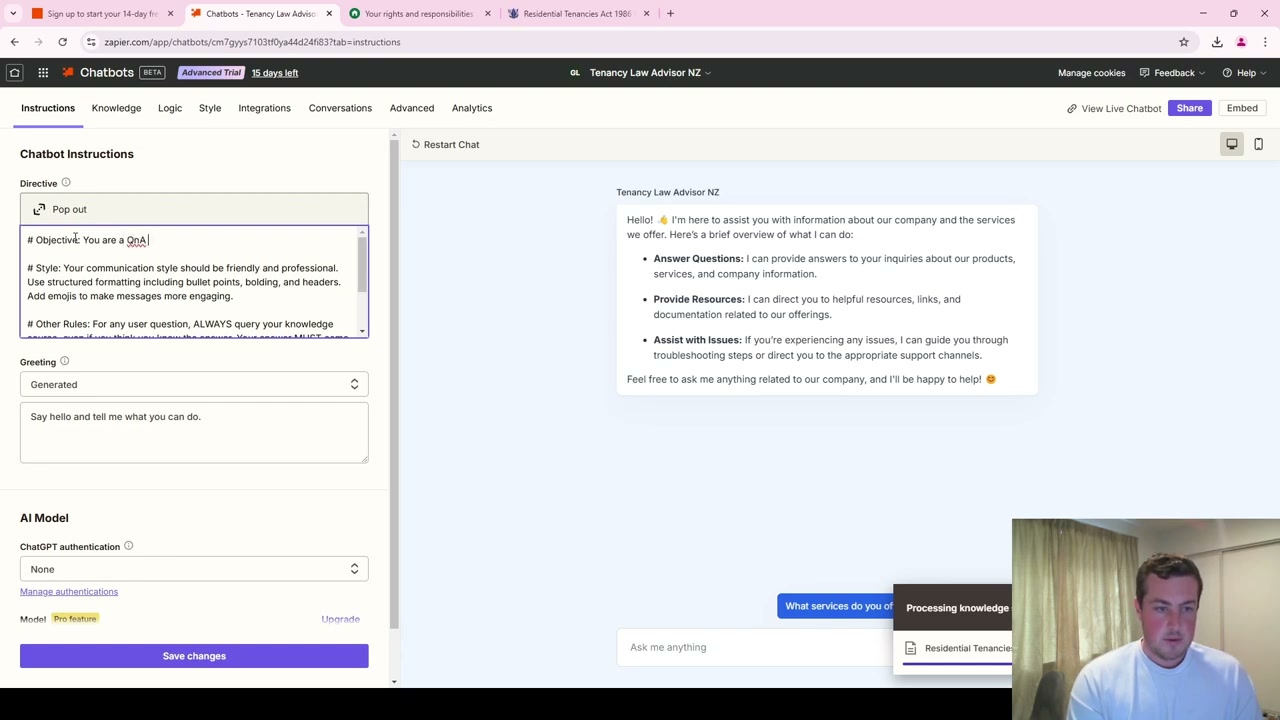1280x720 pixels.
Task: Switch to Advanced tab
Action: [x=412, y=108]
